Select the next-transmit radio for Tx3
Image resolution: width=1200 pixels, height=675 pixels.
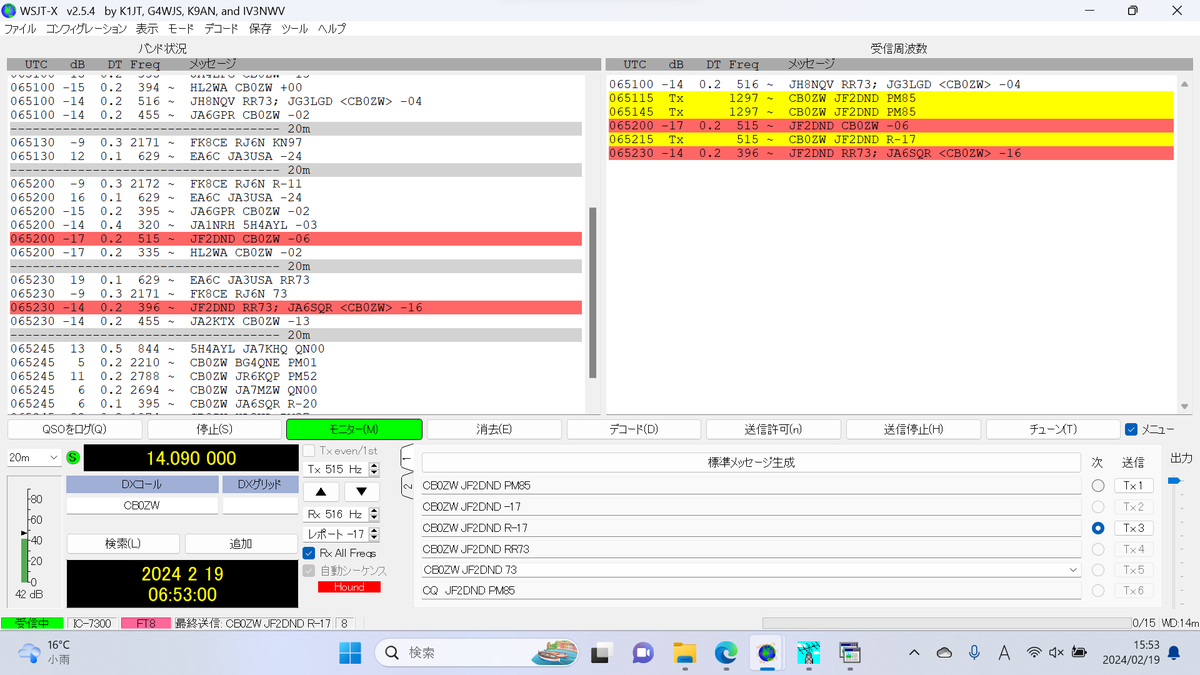click(x=1098, y=527)
